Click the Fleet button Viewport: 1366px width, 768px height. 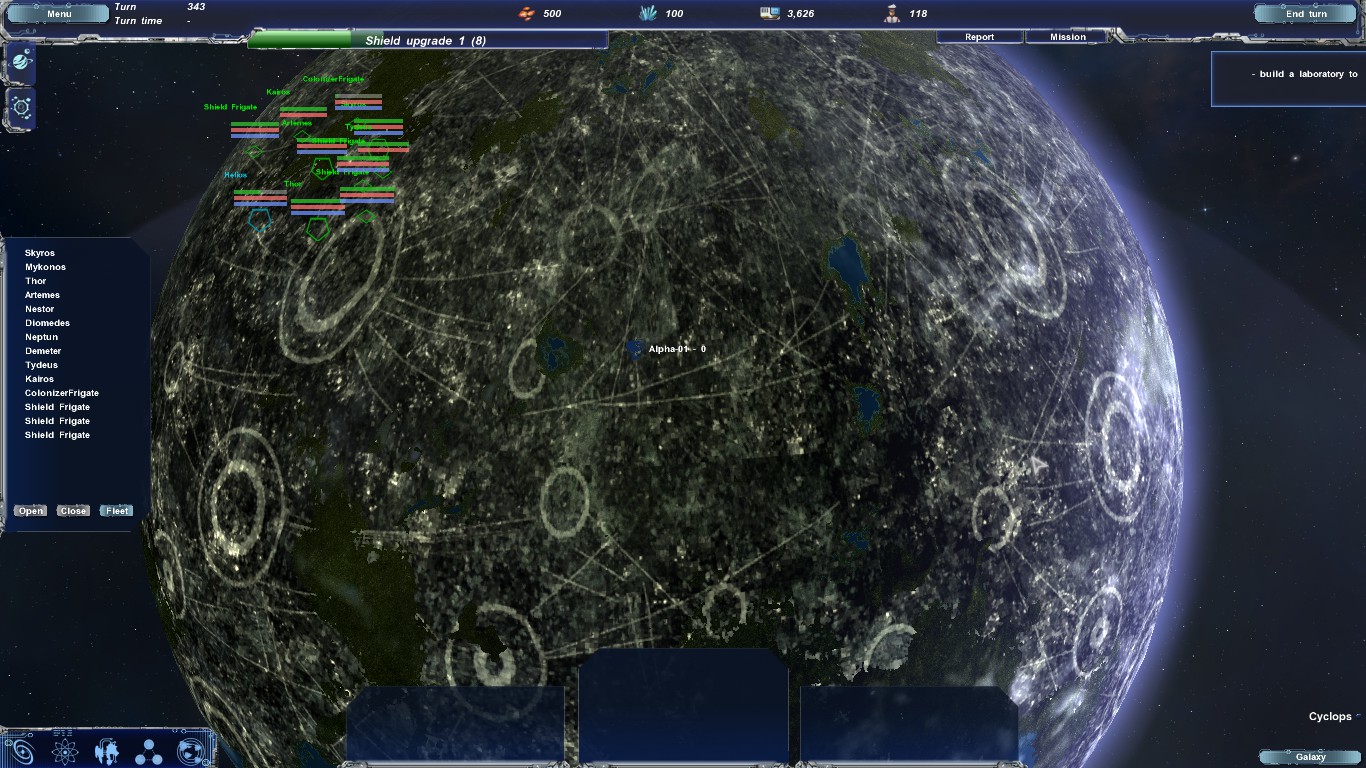tap(117, 511)
